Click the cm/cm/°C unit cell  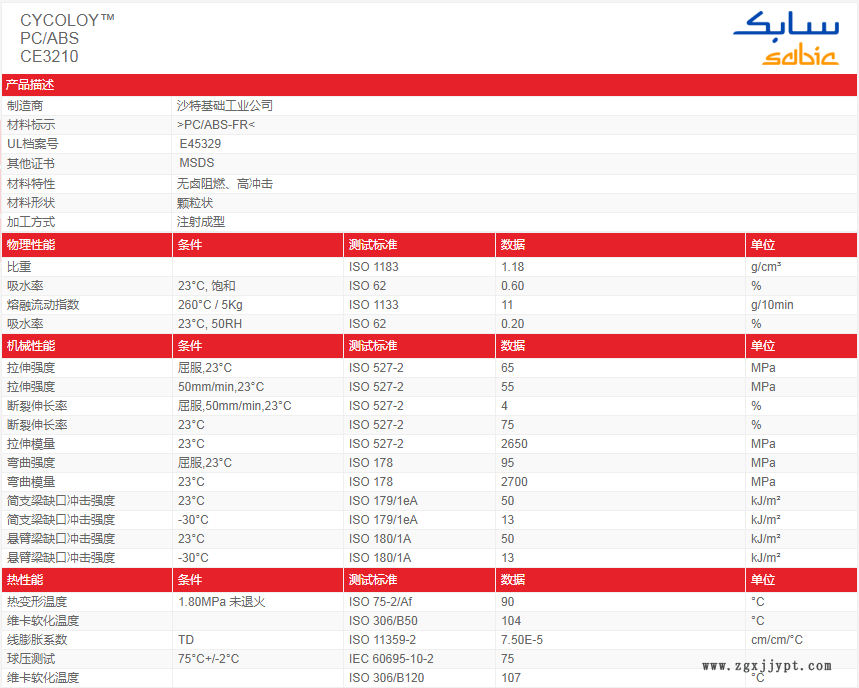[777, 640]
